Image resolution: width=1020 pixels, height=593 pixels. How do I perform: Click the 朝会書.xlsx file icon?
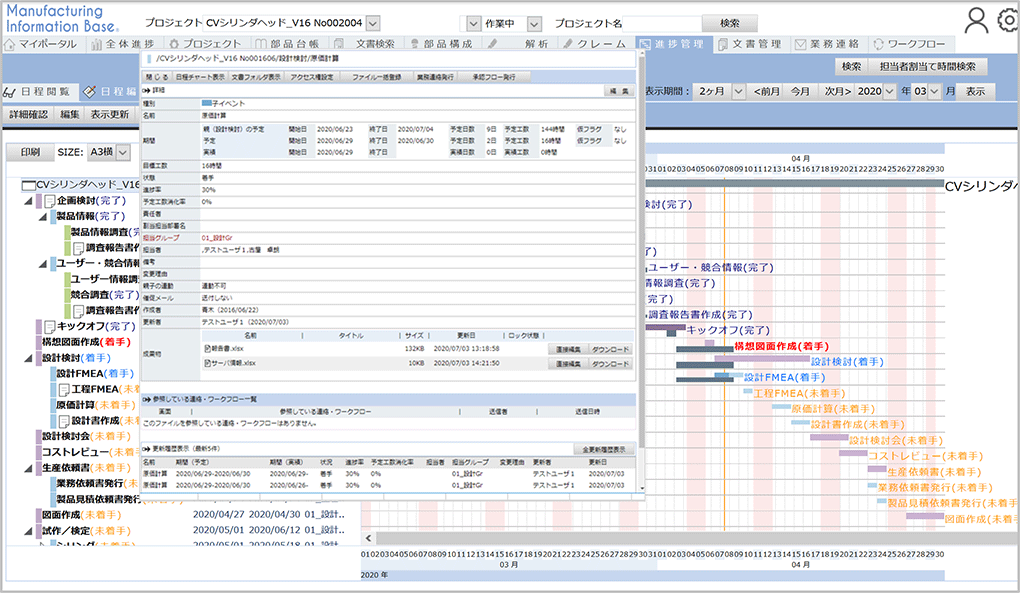(207, 349)
